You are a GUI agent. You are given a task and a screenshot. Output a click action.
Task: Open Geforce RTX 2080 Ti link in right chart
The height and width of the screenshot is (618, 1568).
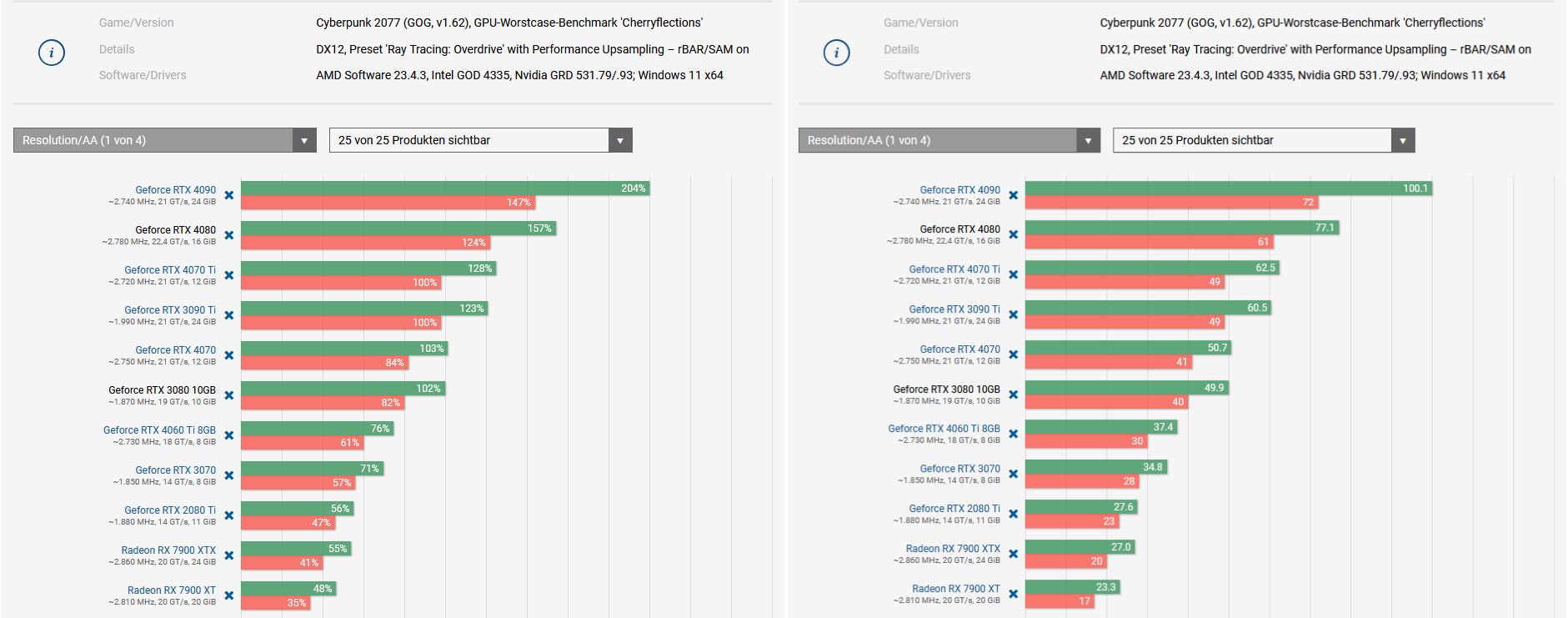[954, 509]
